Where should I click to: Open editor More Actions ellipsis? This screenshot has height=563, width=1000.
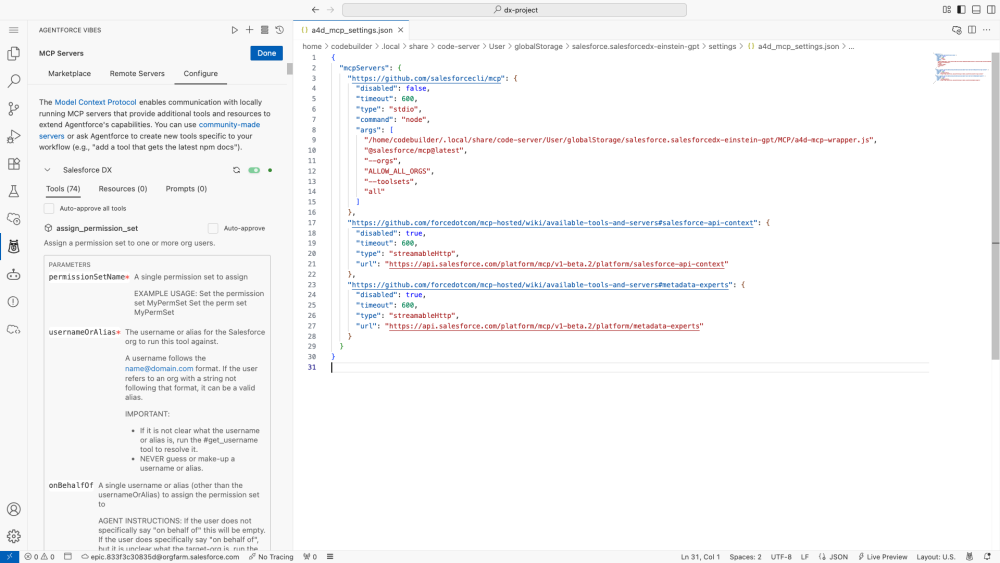[987, 30]
